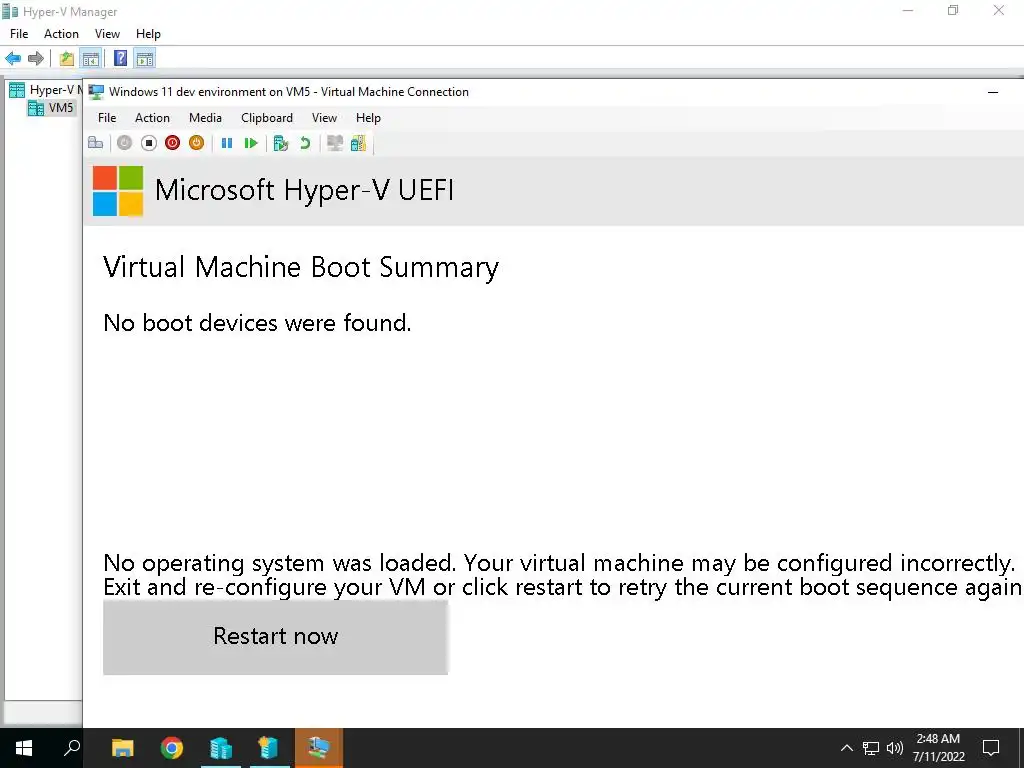Open the Media menu
Viewport: 1024px width, 768px height.
pyautogui.click(x=205, y=118)
